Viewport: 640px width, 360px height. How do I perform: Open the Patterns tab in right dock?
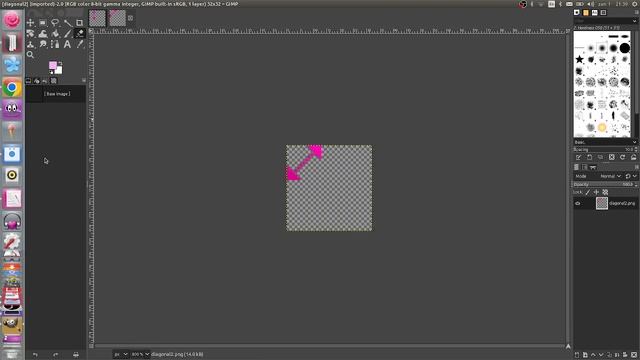[x=586, y=13]
